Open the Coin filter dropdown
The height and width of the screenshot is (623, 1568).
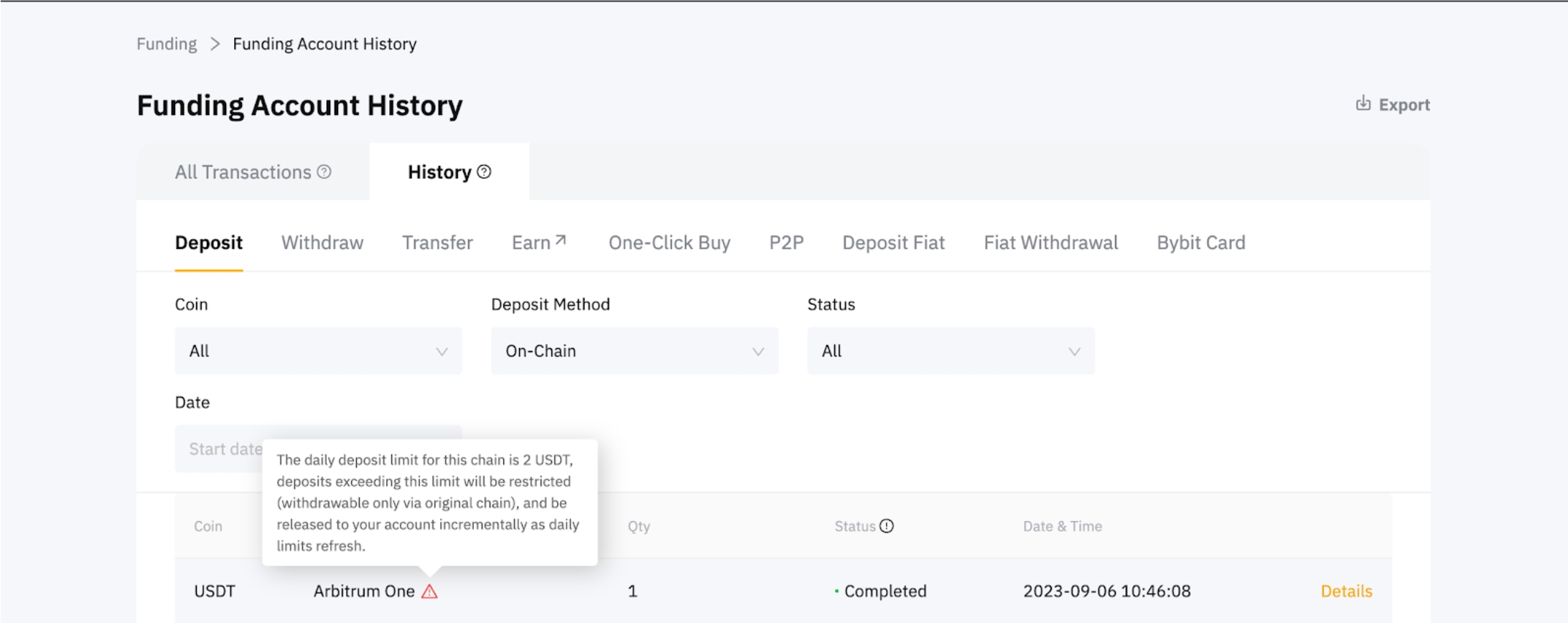pyautogui.click(x=318, y=351)
